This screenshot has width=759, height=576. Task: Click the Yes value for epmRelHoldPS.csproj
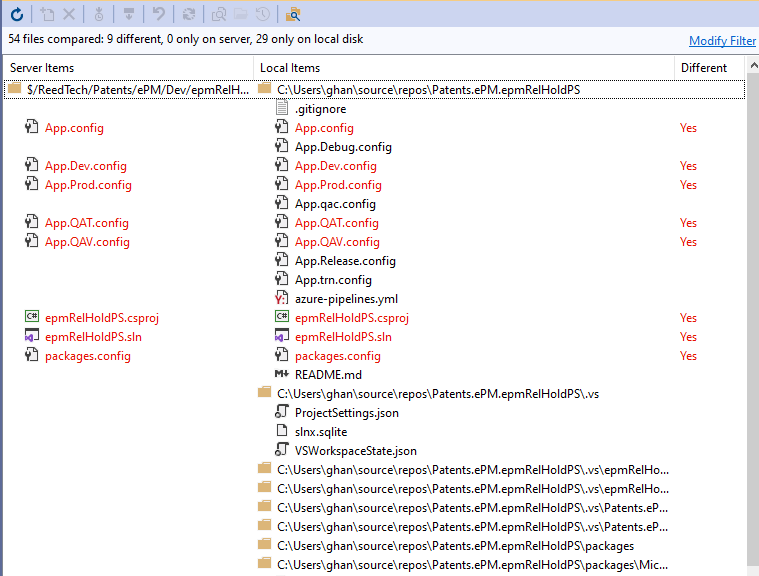[688, 318]
